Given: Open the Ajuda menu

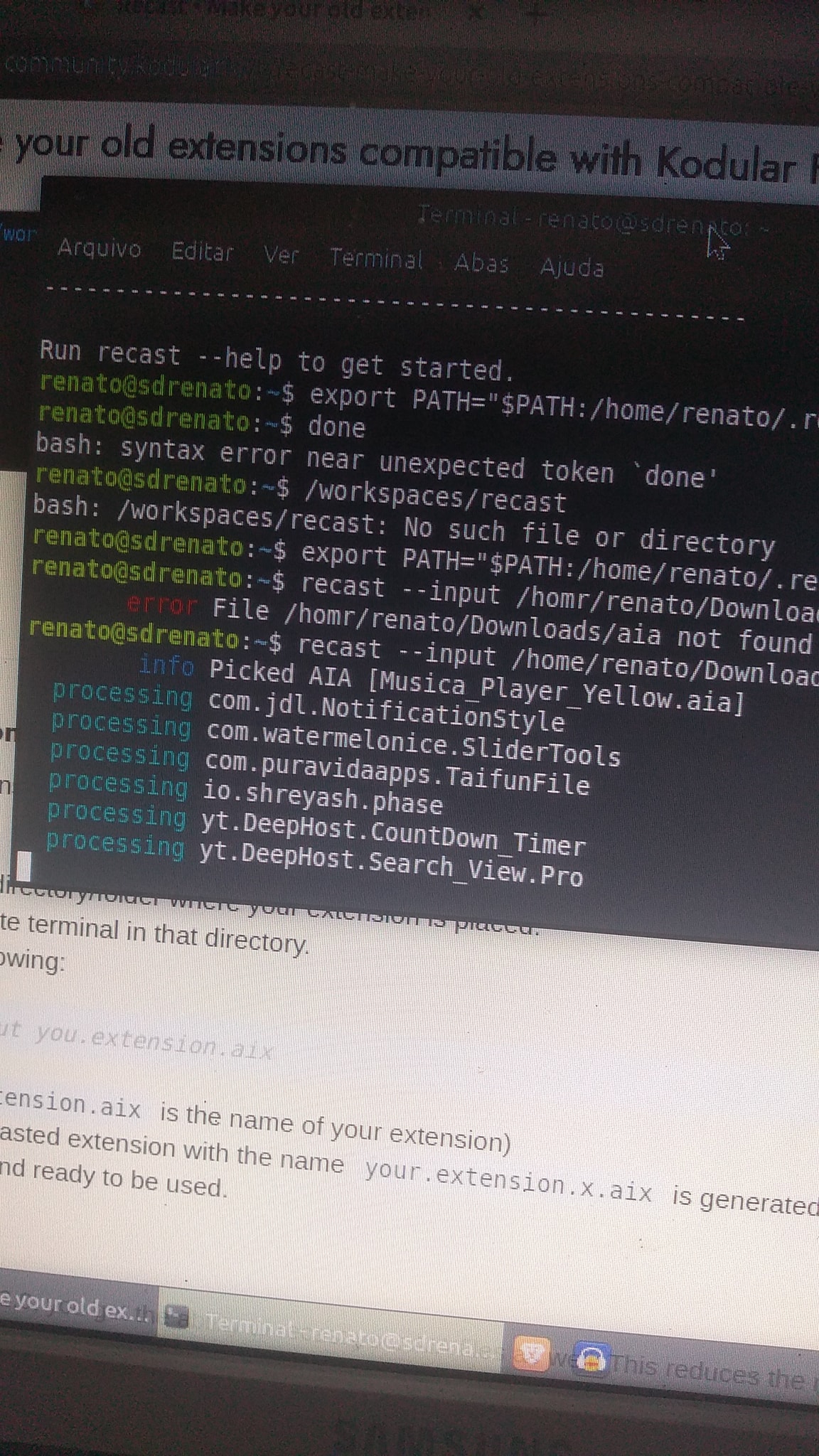Looking at the screenshot, I should click(x=572, y=267).
